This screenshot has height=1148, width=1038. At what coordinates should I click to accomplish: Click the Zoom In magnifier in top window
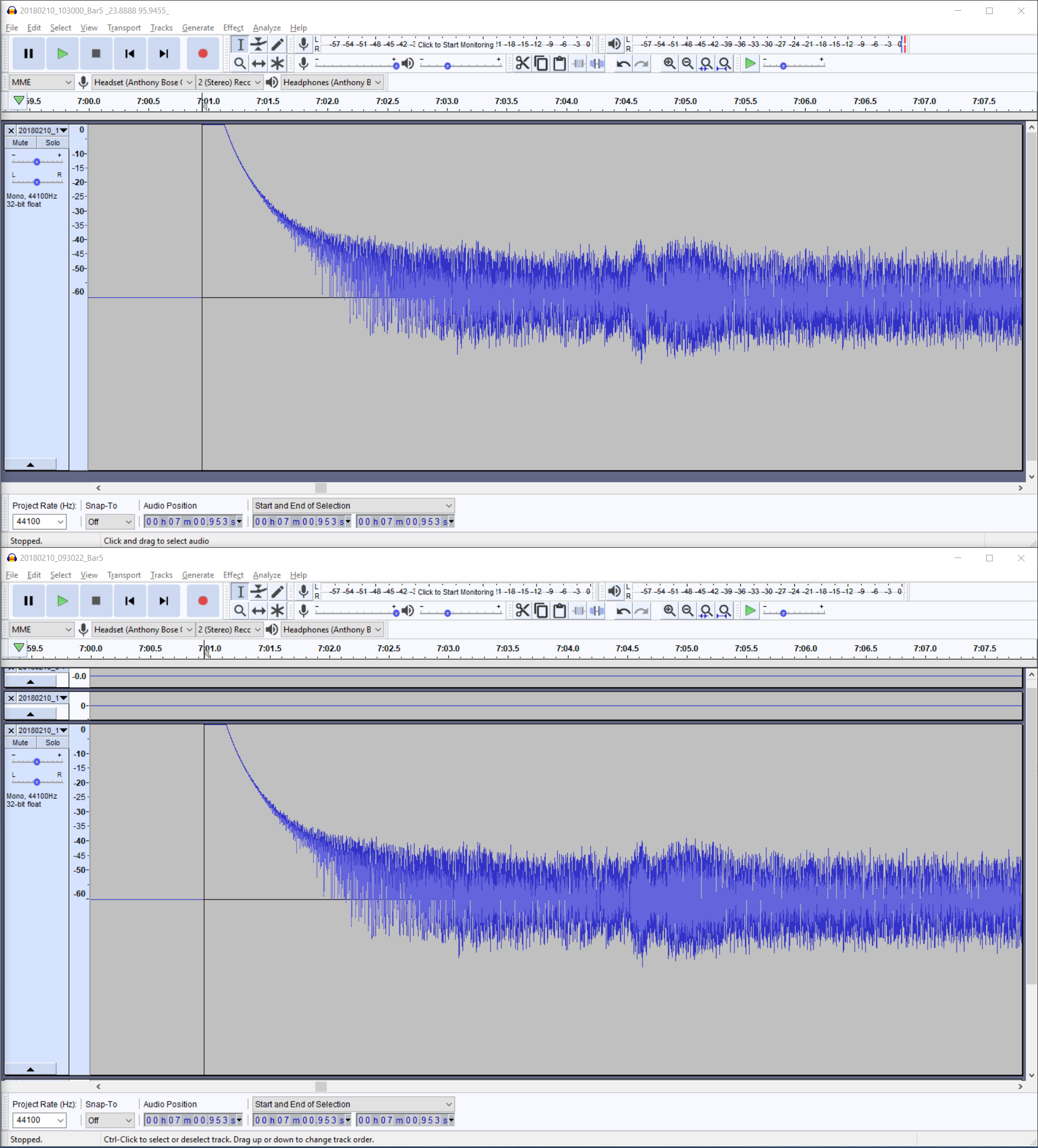[669, 63]
